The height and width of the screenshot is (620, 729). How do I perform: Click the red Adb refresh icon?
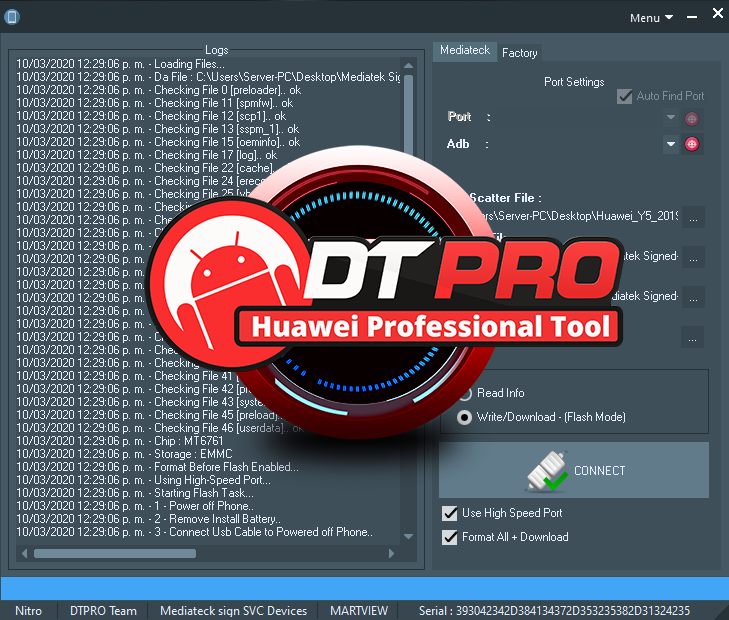click(692, 144)
